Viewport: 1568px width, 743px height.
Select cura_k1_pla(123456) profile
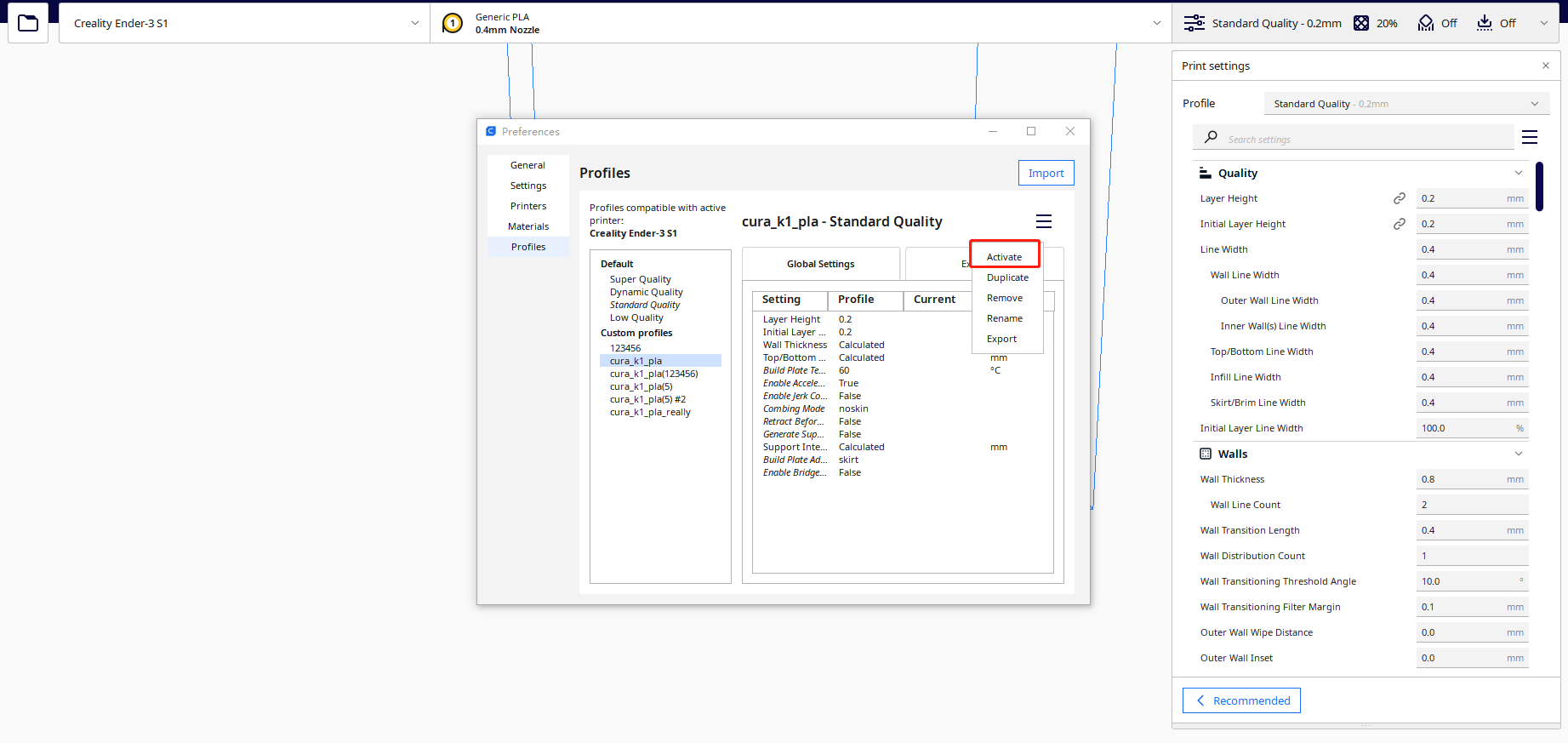654,374
